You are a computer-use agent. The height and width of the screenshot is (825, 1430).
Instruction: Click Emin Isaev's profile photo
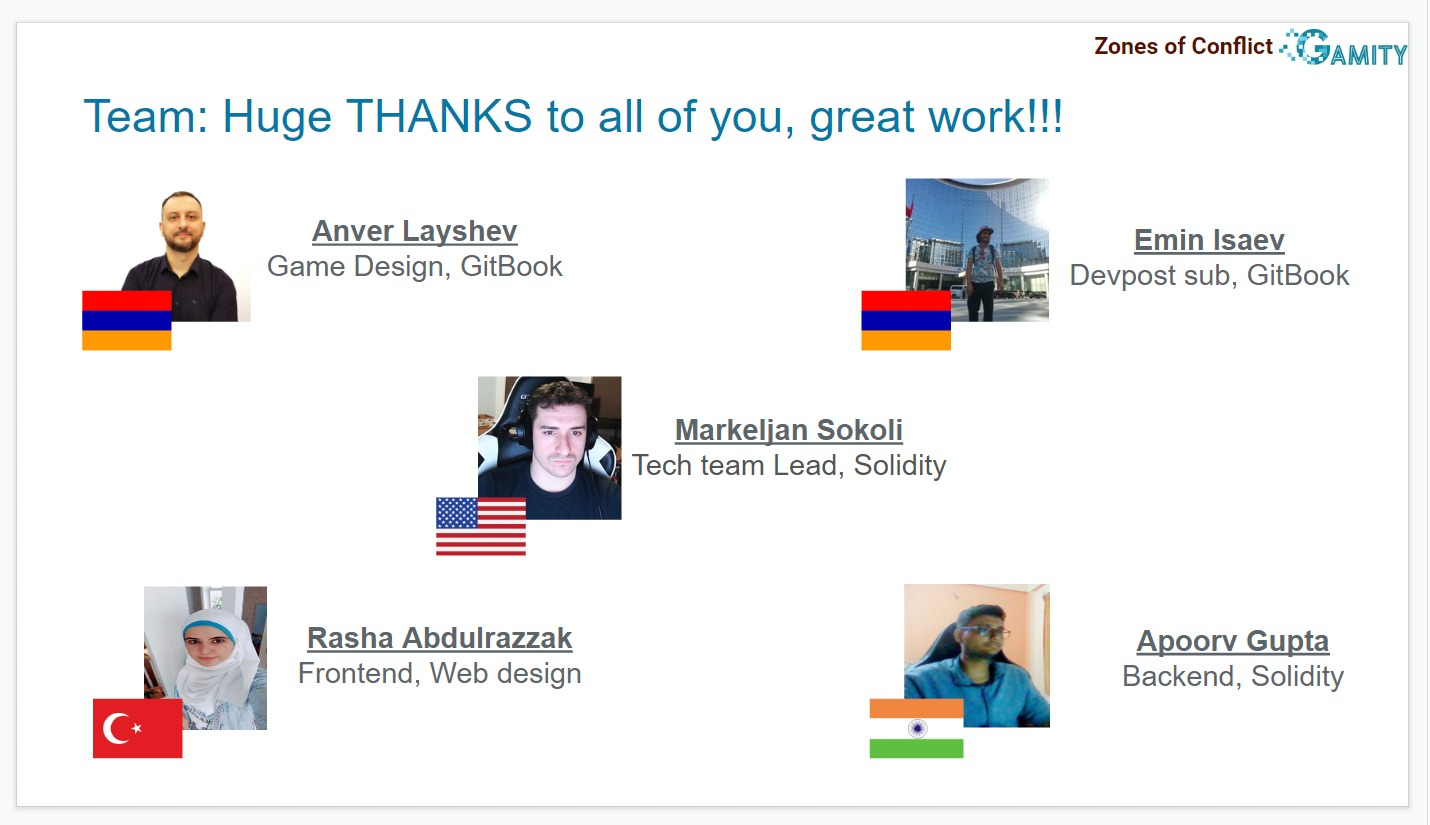[977, 250]
